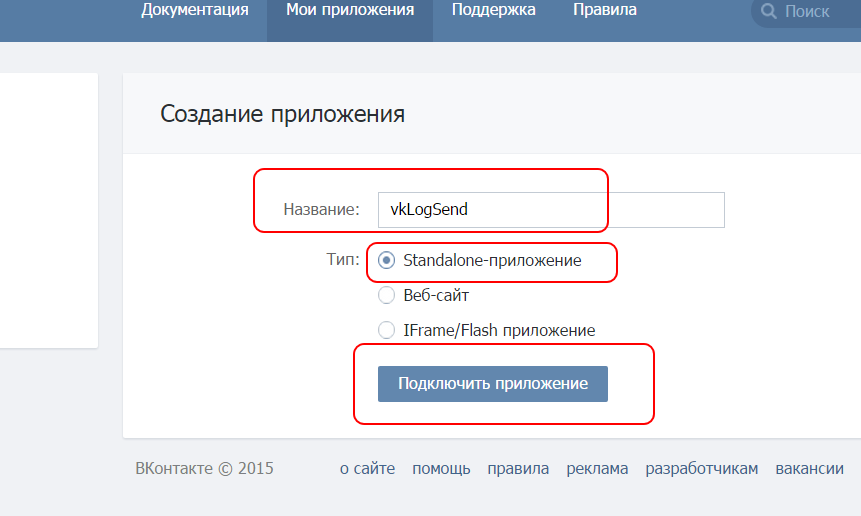Open the Документация menu item
Screen dimensions: 861x516
[x=195, y=10]
